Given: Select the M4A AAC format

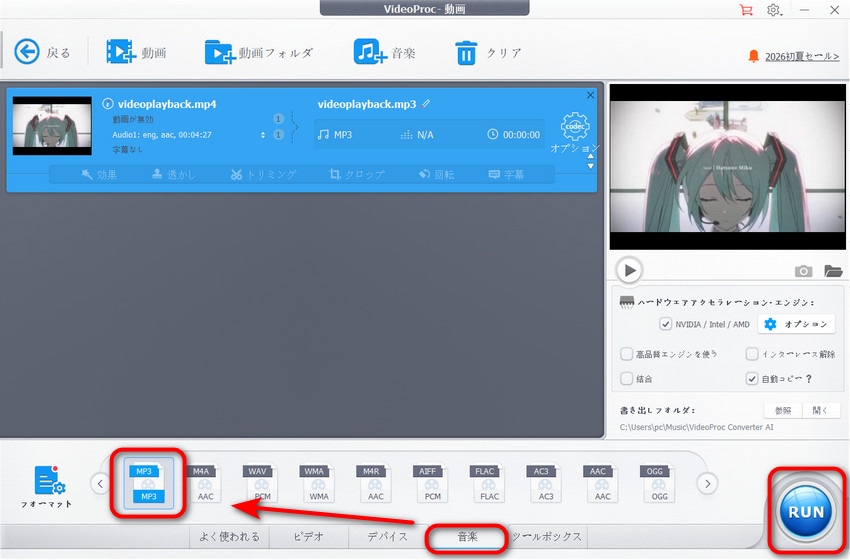Looking at the screenshot, I should click(x=205, y=482).
